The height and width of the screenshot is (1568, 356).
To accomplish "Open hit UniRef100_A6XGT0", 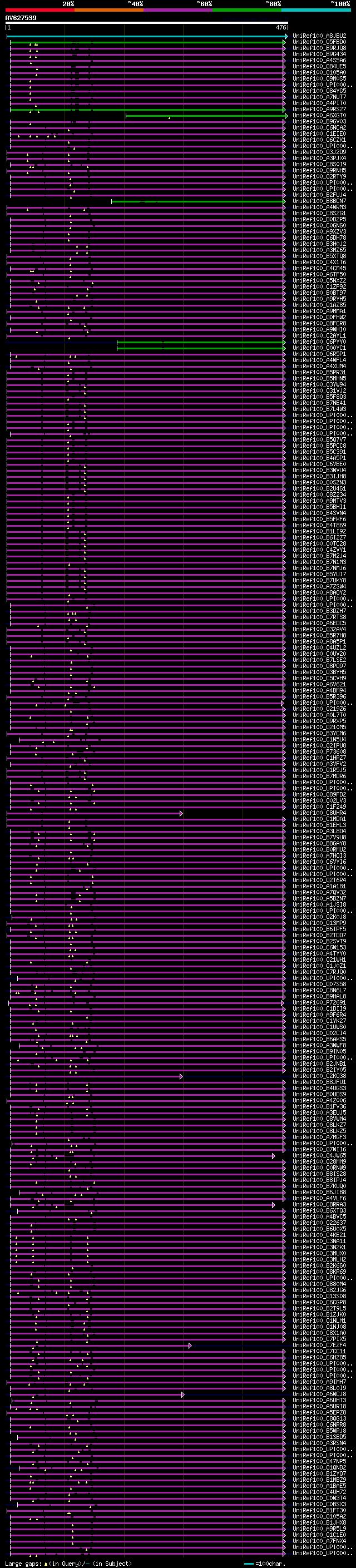I will (x=319, y=116).
